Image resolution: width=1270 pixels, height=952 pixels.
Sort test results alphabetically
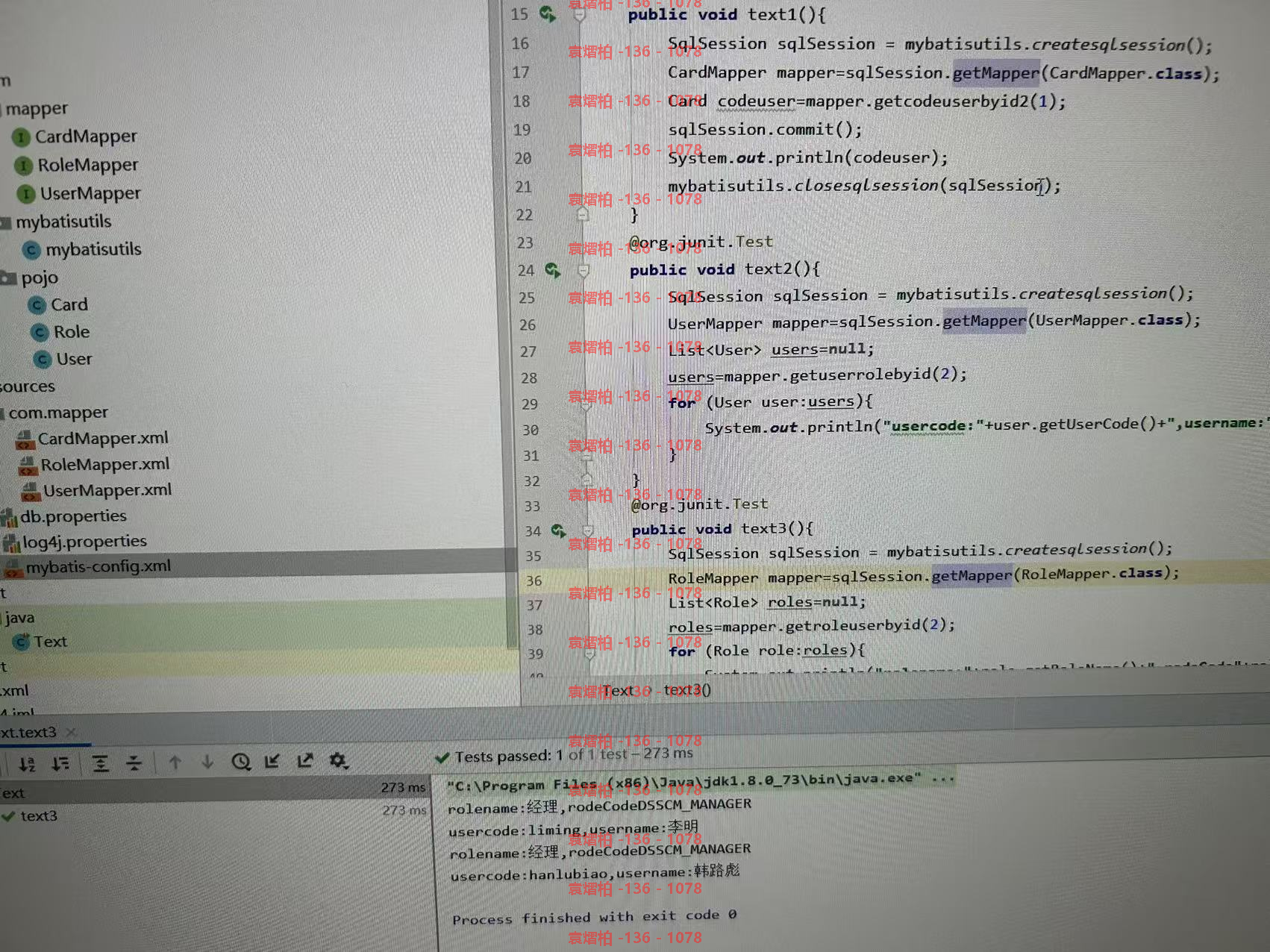click(27, 763)
